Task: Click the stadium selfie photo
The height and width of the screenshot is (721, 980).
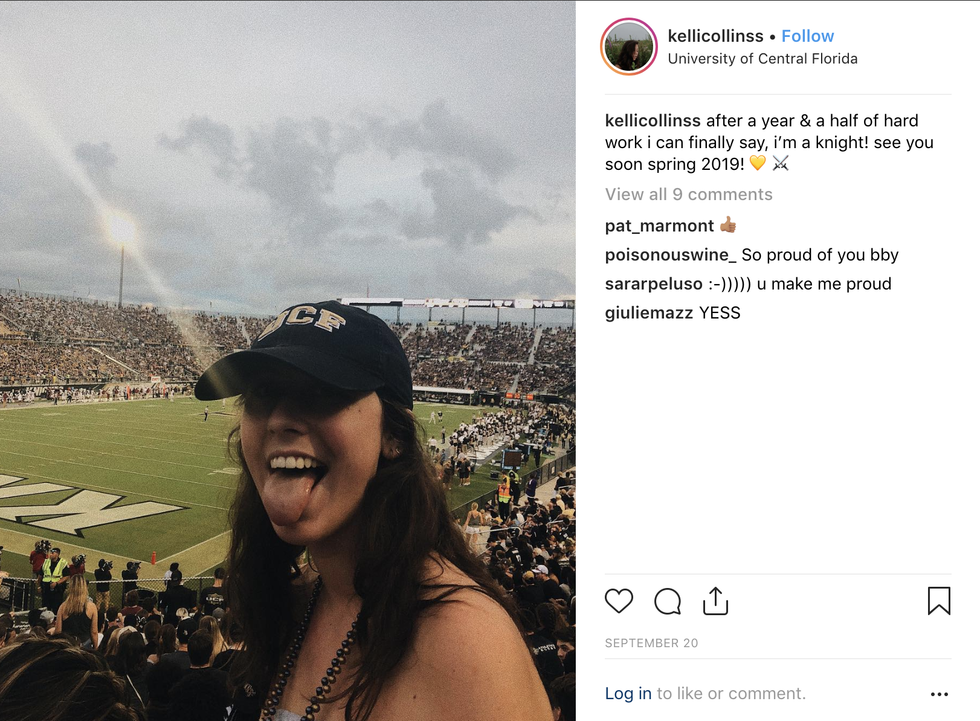Action: (288, 360)
